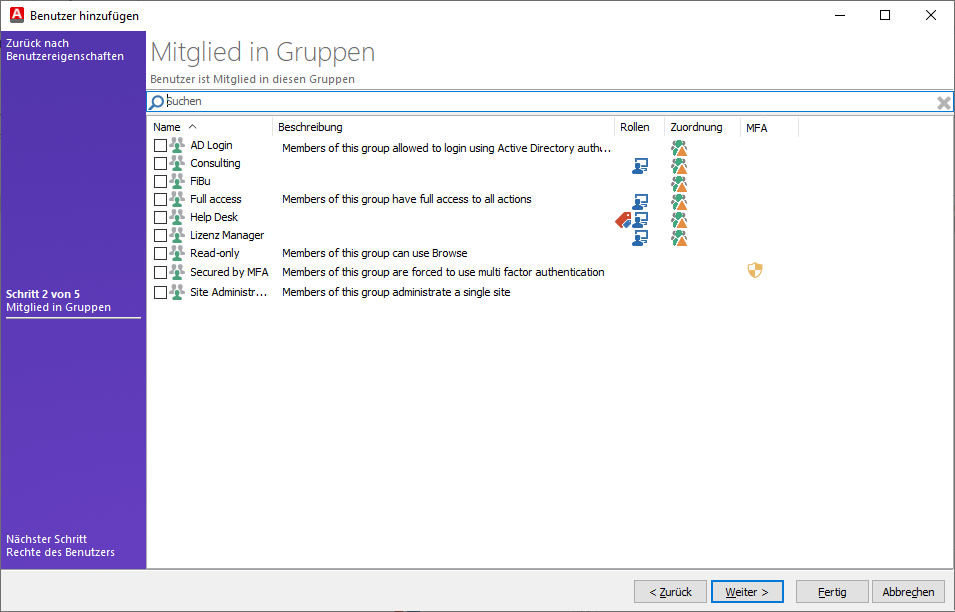Go back to Benutzereigenschaften in the sidebar
This screenshot has width=955, height=612.
click(x=65, y=50)
